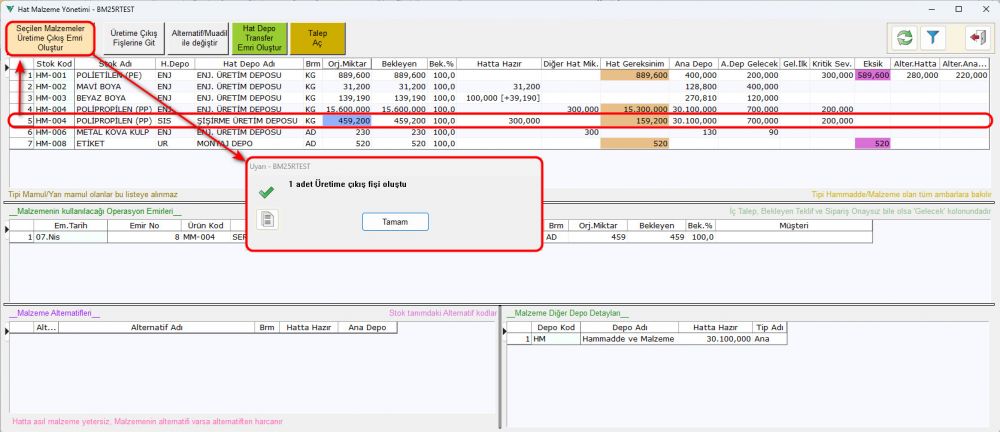The width and height of the screenshot is (1000, 432).
Task: Click the Talep Aç button
Action: (x=318, y=38)
